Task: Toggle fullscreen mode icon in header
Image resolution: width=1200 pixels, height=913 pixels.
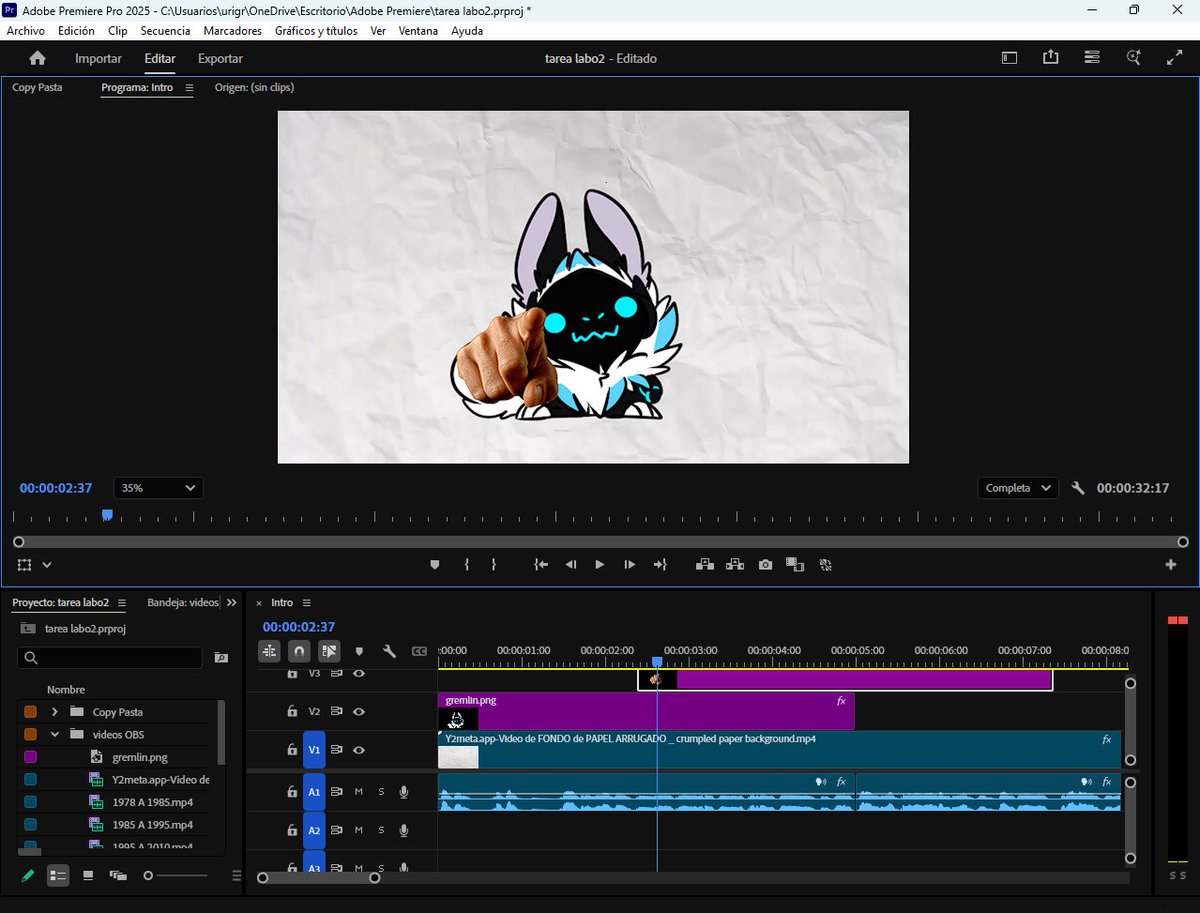Action: coord(1174,58)
